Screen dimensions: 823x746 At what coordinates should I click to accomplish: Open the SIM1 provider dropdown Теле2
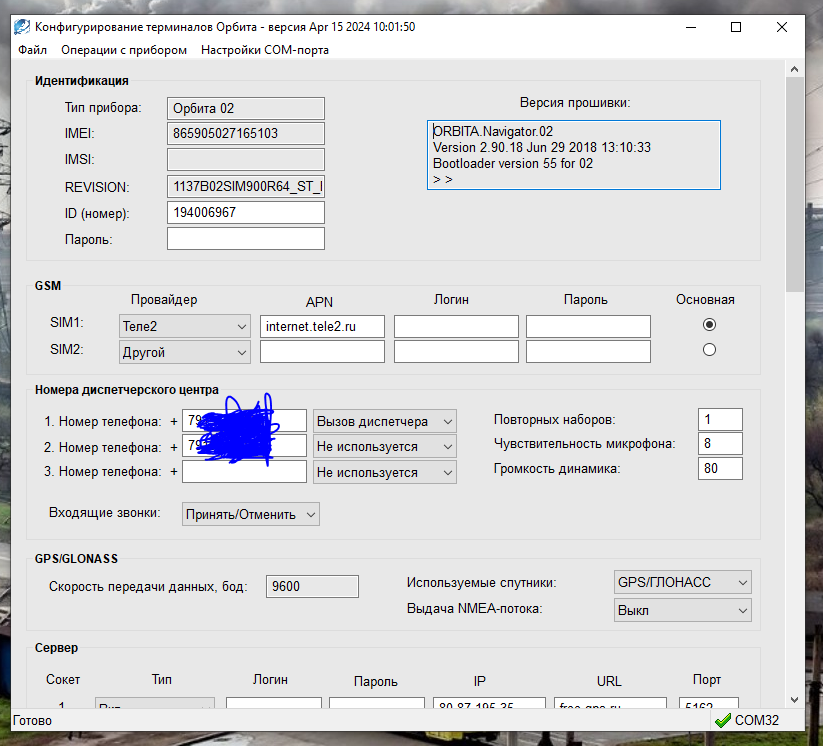(x=185, y=326)
